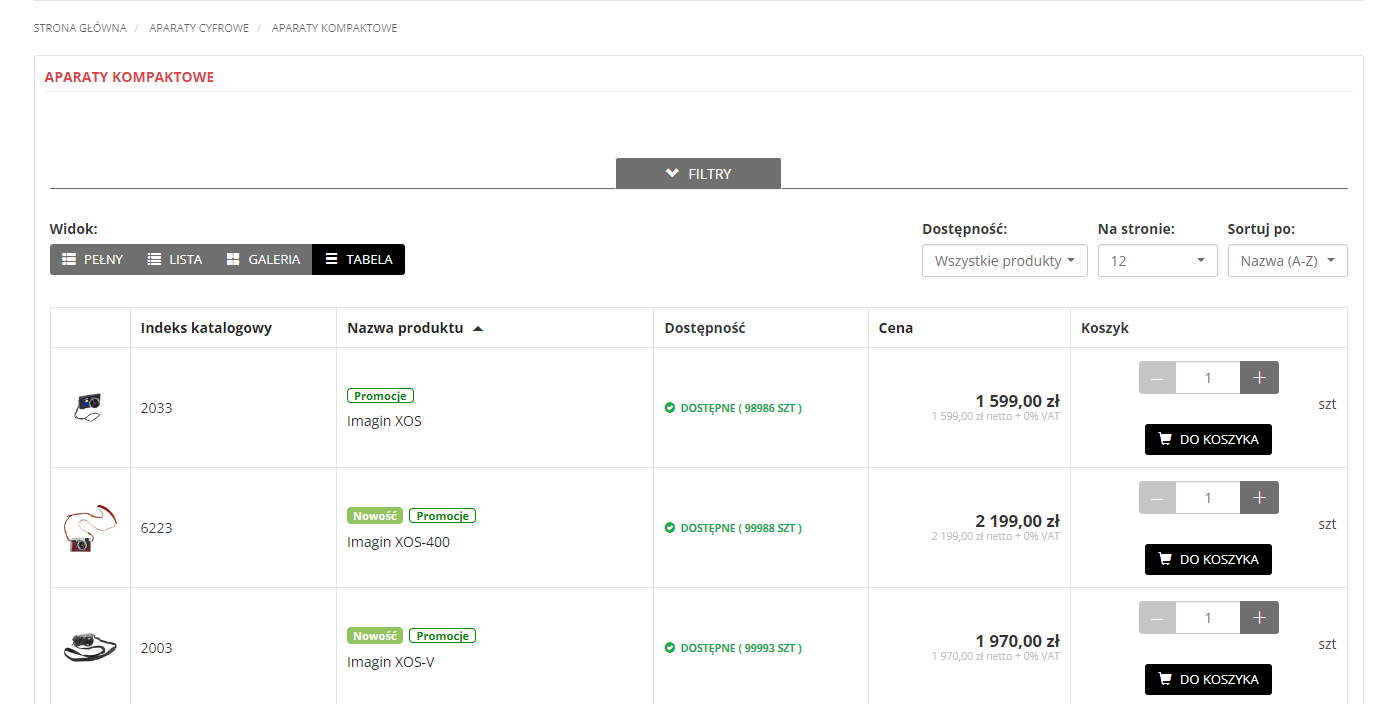Click the sort arrow beside Nazwa produktu

tap(478, 328)
